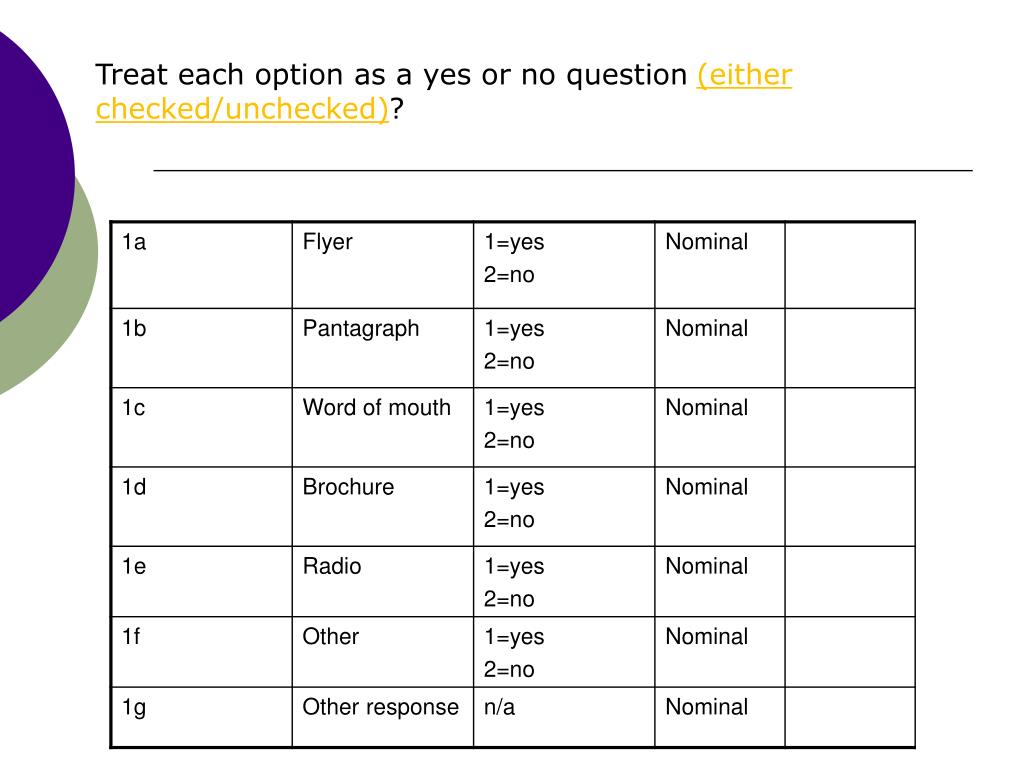The image size is (1024, 768).
Task: Click the Nominal cell in Radio row
Action: pos(720,582)
